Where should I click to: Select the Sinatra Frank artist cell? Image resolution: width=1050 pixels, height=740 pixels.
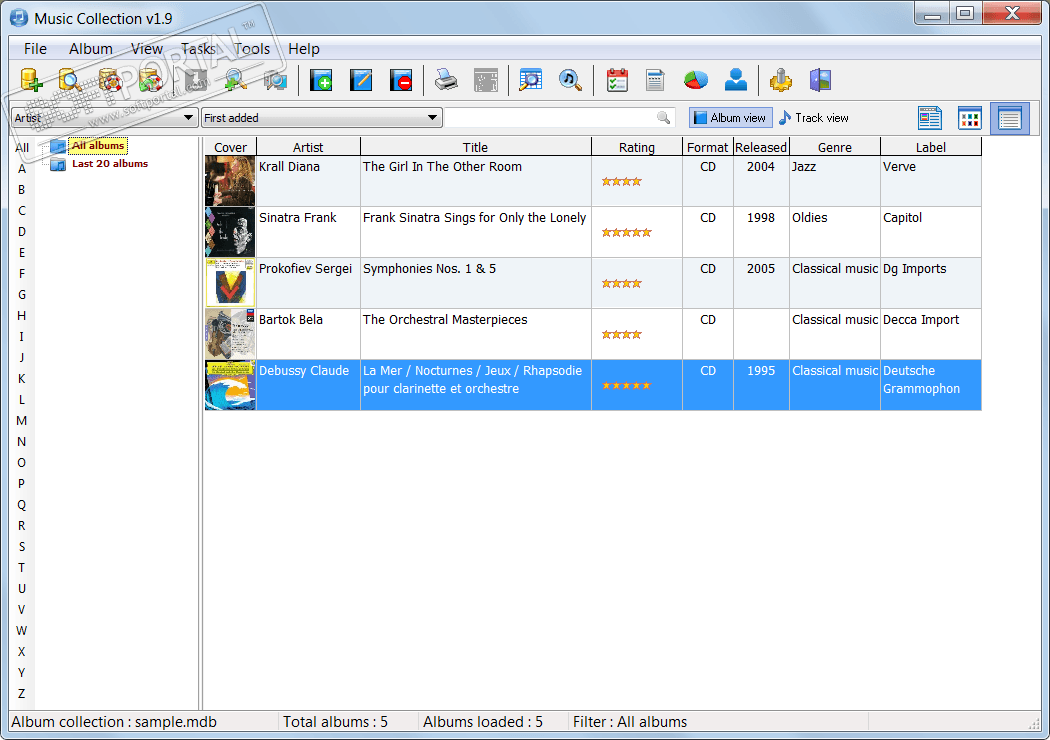coord(308,232)
